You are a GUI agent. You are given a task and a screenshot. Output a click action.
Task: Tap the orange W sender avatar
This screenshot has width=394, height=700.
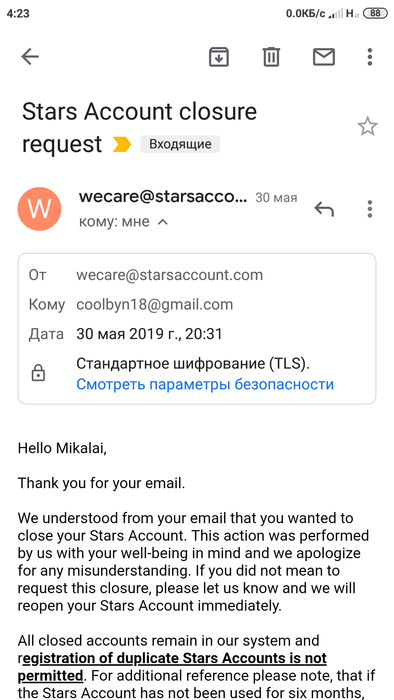coord(39,208)
